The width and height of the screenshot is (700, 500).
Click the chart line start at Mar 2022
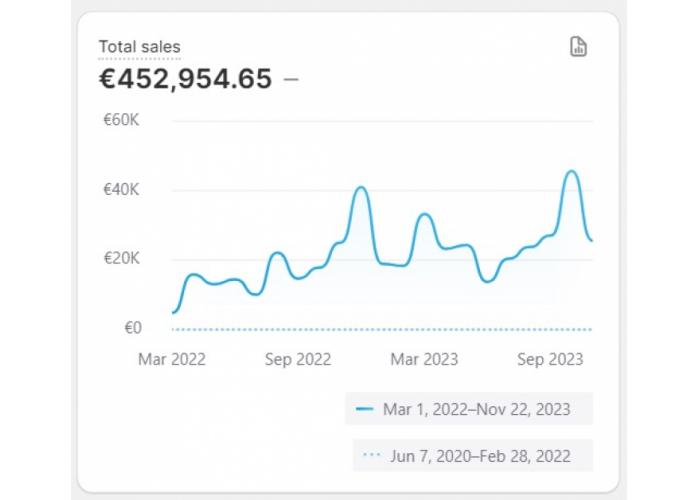[174, 312]
